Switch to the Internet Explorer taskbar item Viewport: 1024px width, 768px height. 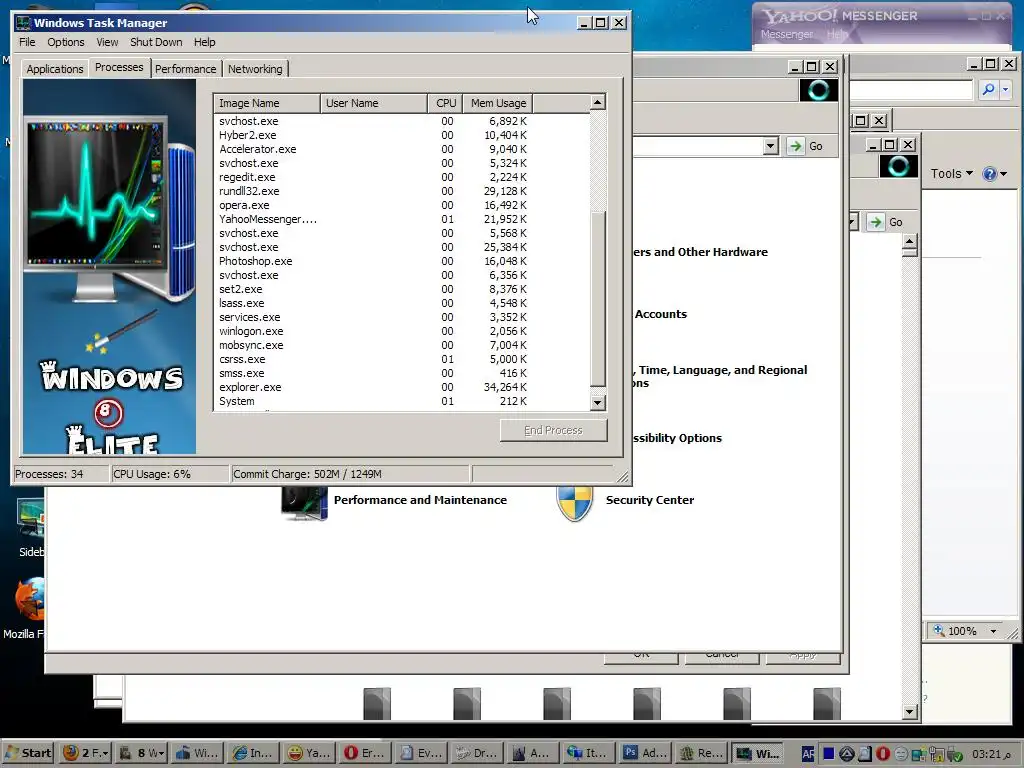pyautogui.click(x=252, y=753)
